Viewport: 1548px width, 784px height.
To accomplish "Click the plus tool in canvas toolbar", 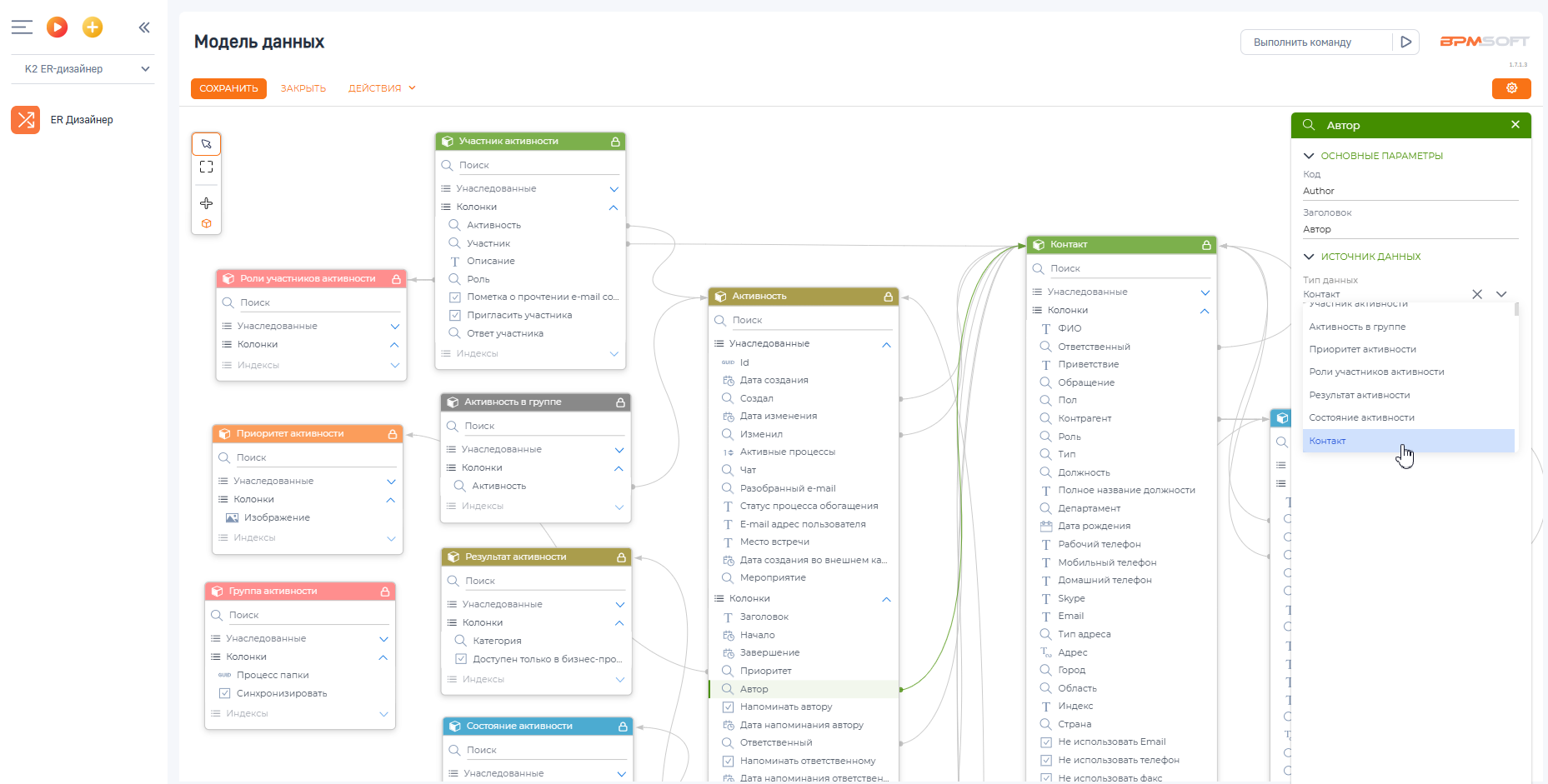I will point(206,203).
